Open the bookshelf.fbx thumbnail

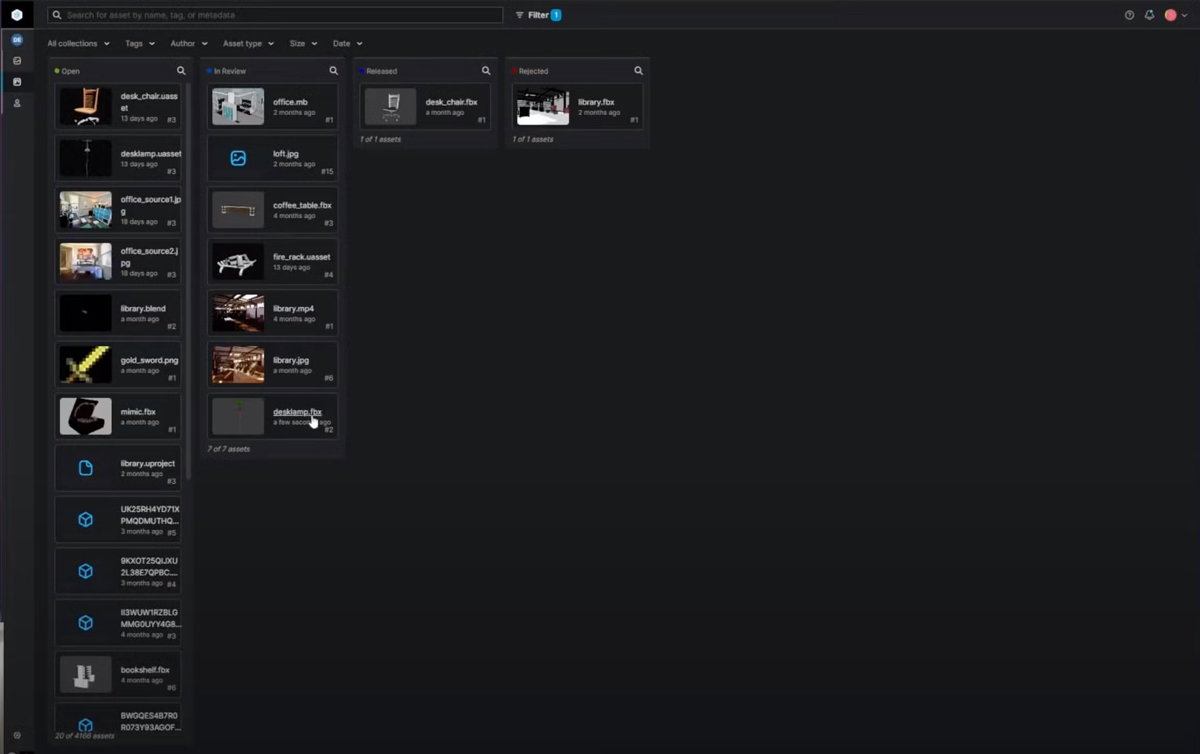coord(86,675)
